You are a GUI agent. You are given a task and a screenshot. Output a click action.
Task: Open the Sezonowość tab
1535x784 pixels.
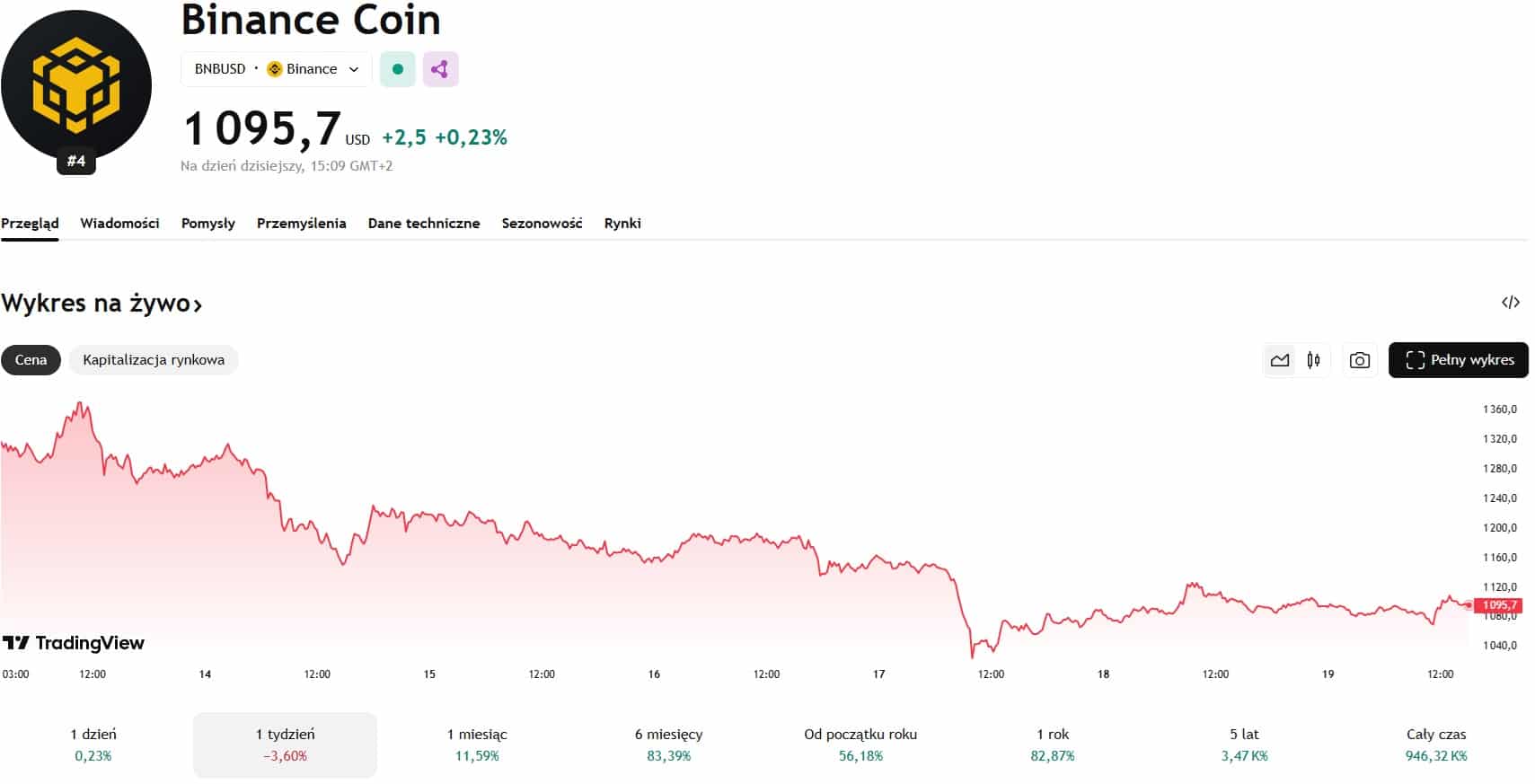tap(542, 224)
